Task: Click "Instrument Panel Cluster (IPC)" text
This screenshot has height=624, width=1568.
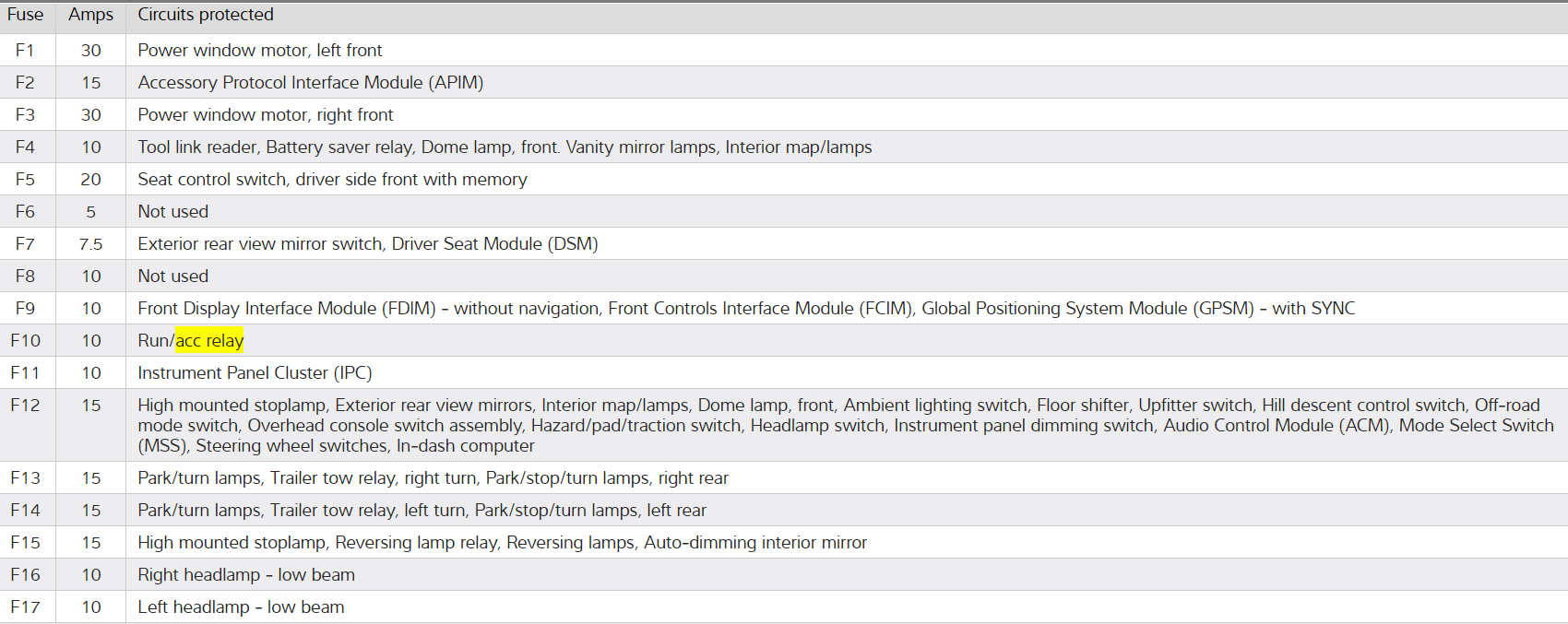Action: click(255, 373)
